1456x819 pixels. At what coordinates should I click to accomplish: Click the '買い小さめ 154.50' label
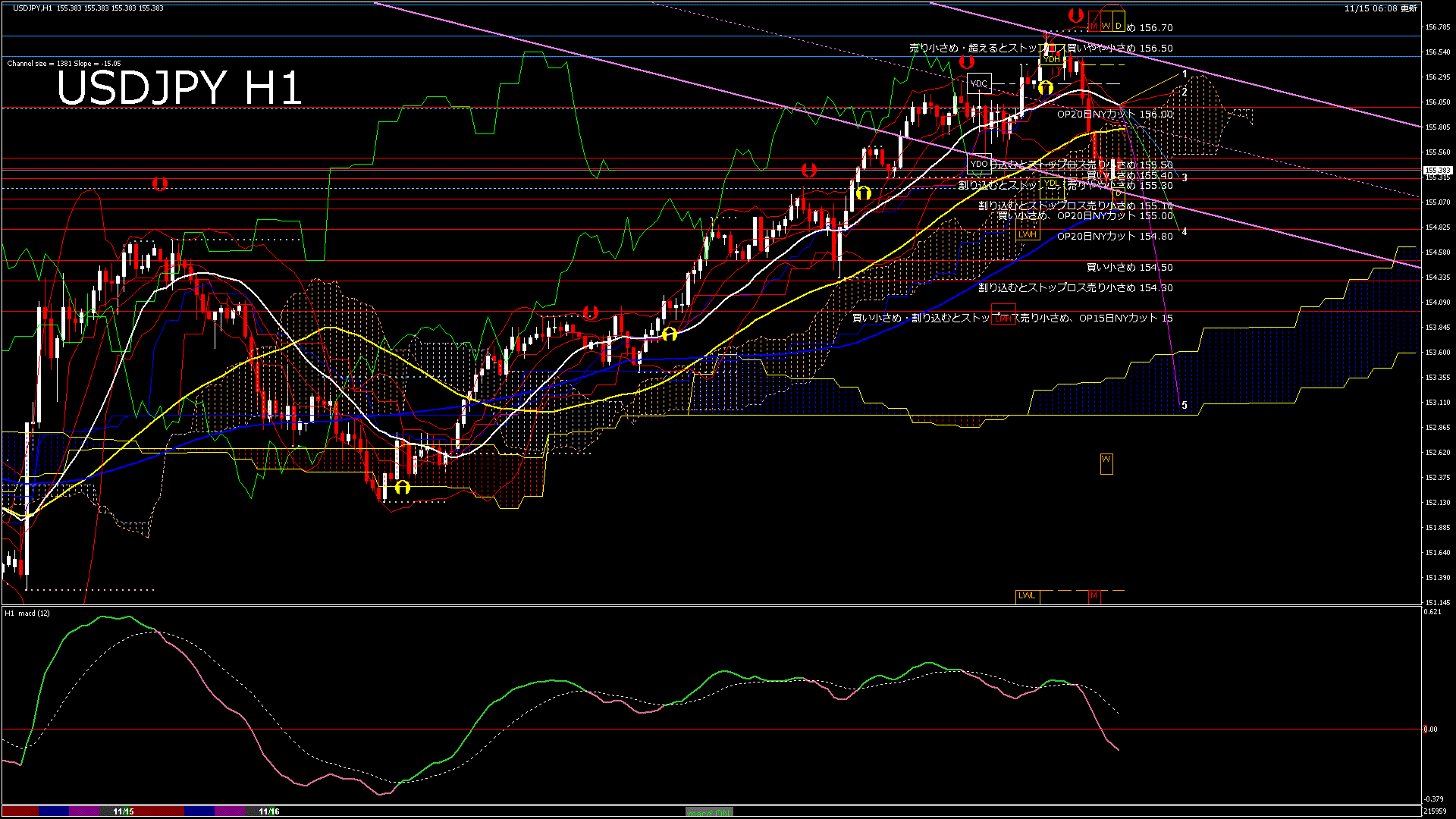[x=1130, y=268]
